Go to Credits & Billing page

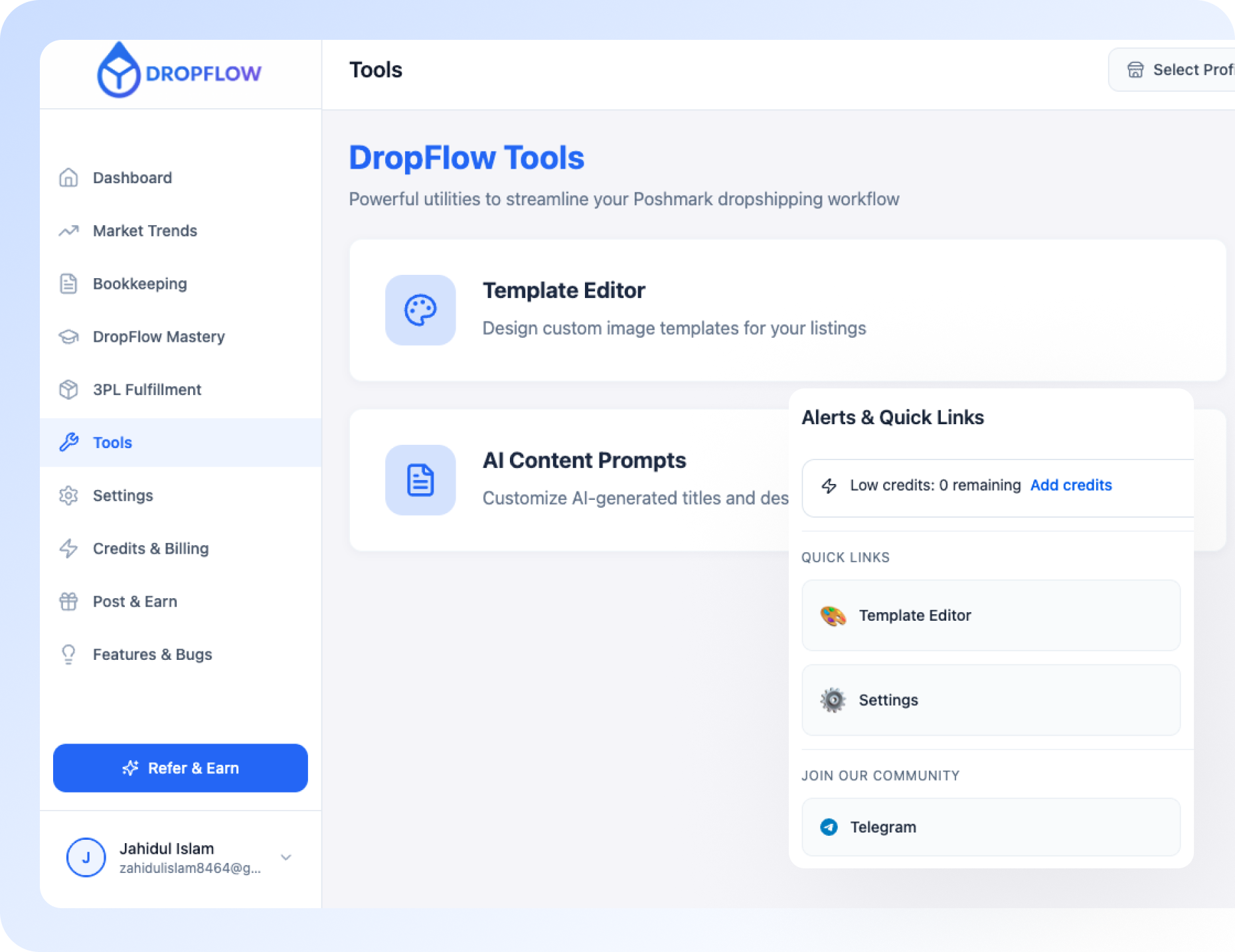pos(151,548)
